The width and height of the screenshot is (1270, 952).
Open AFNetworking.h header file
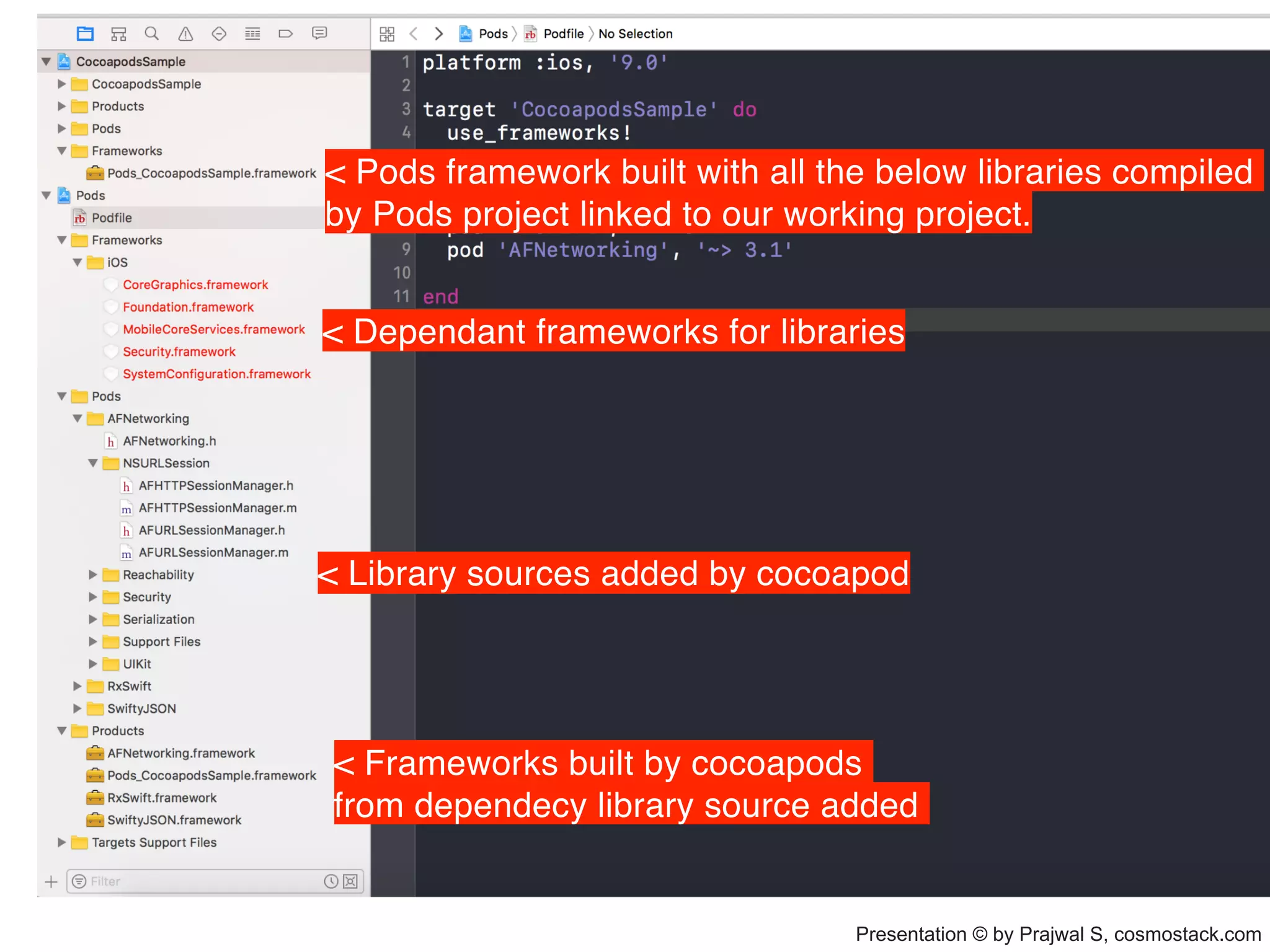coord(169,441)
